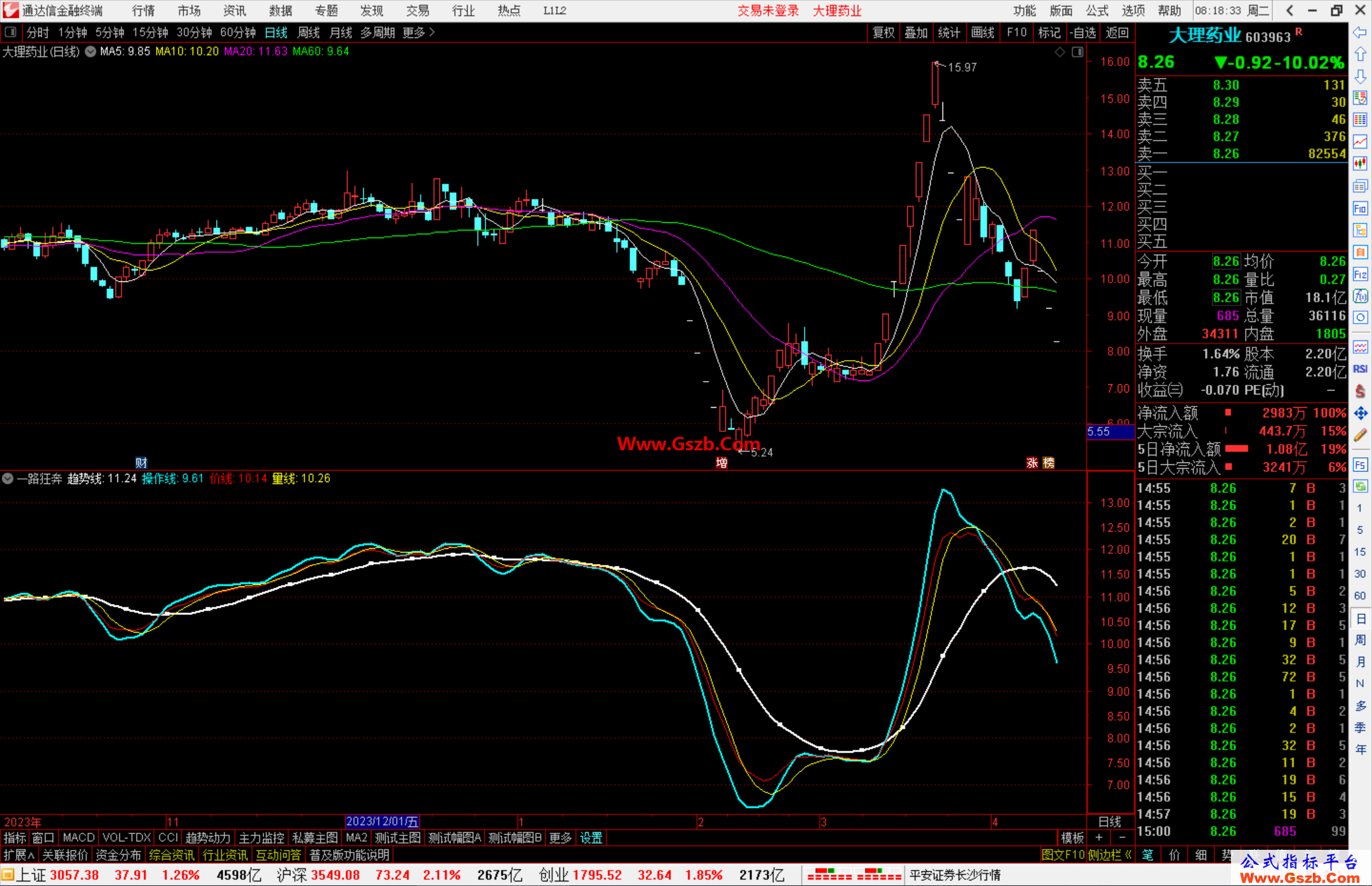
Task: Open the 复权 adjustment menu
Action: pos(884,32)
